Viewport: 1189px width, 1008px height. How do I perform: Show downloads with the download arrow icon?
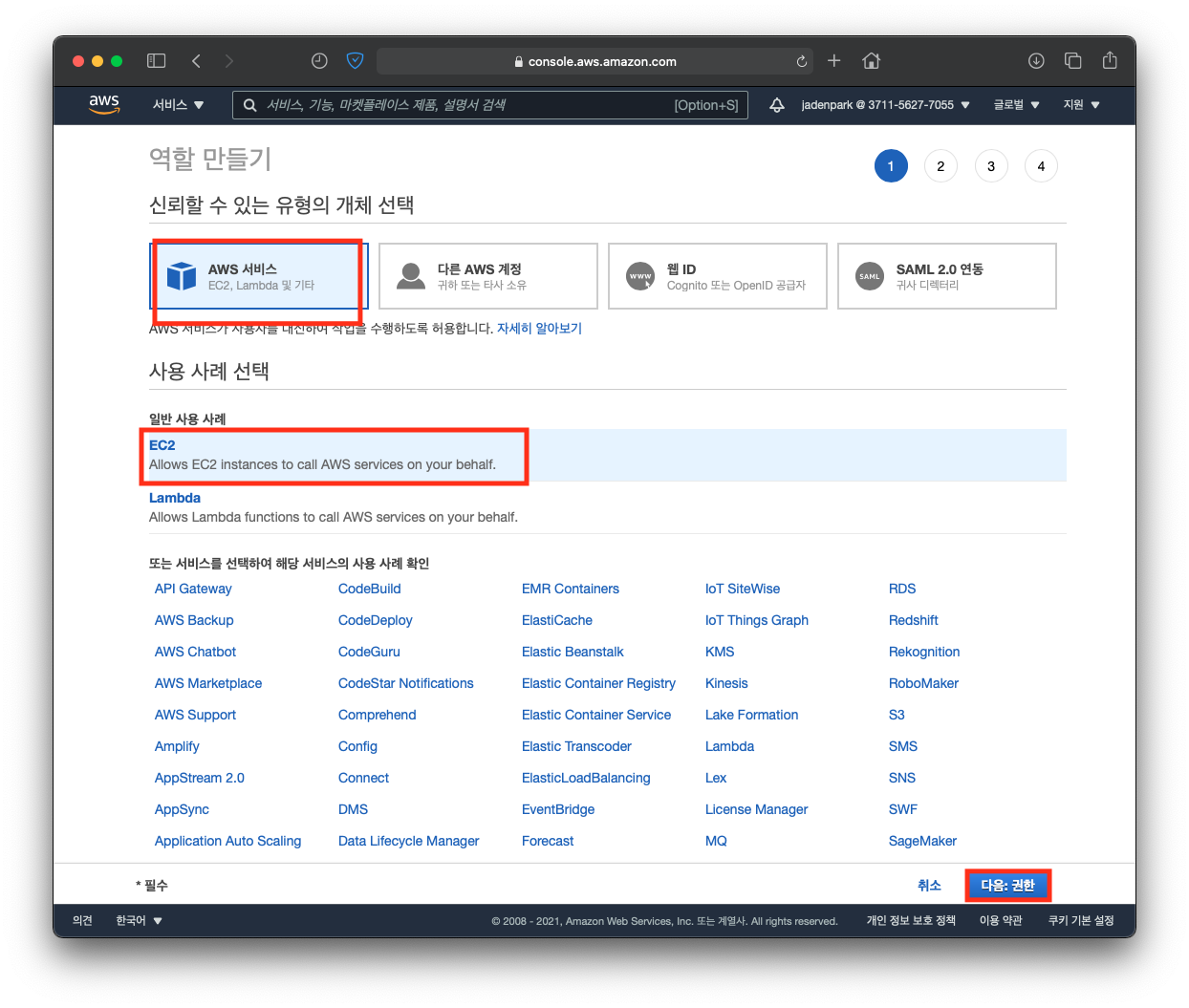coord(1036,61)
